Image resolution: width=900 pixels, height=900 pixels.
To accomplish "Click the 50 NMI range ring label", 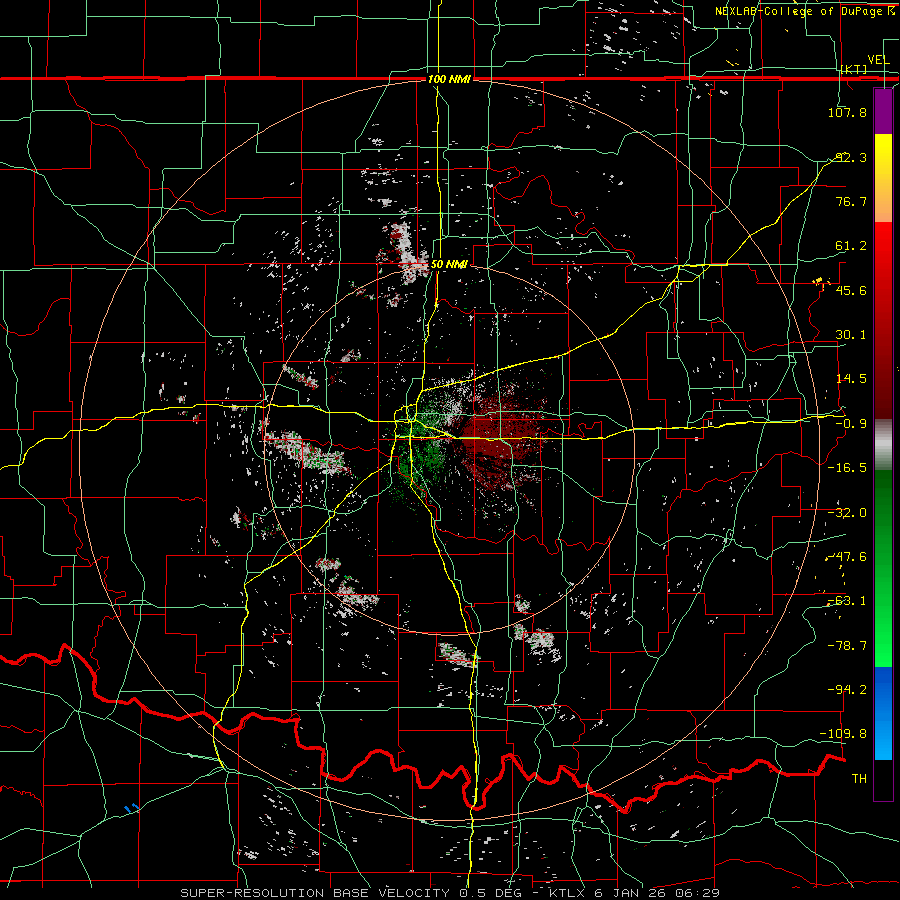I will tap(449, 265).
